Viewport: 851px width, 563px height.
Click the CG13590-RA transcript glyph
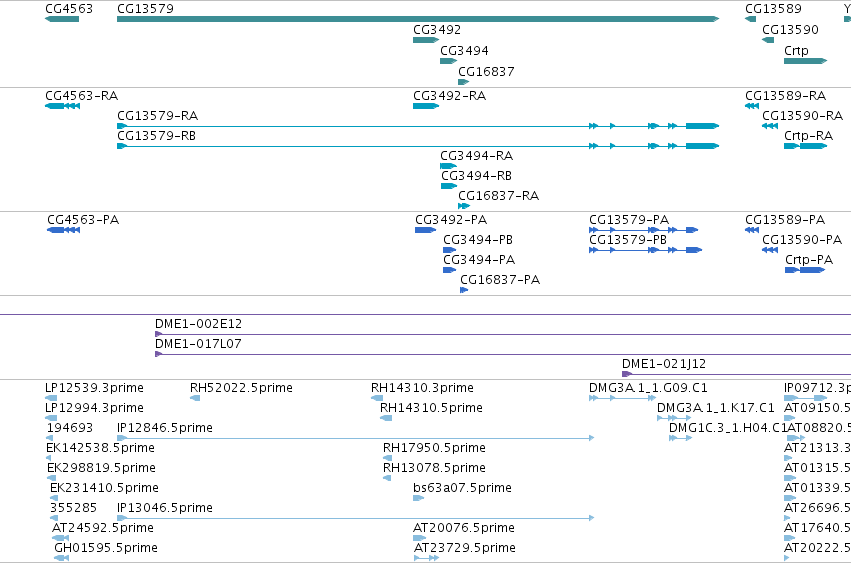(x=770, y=126)
